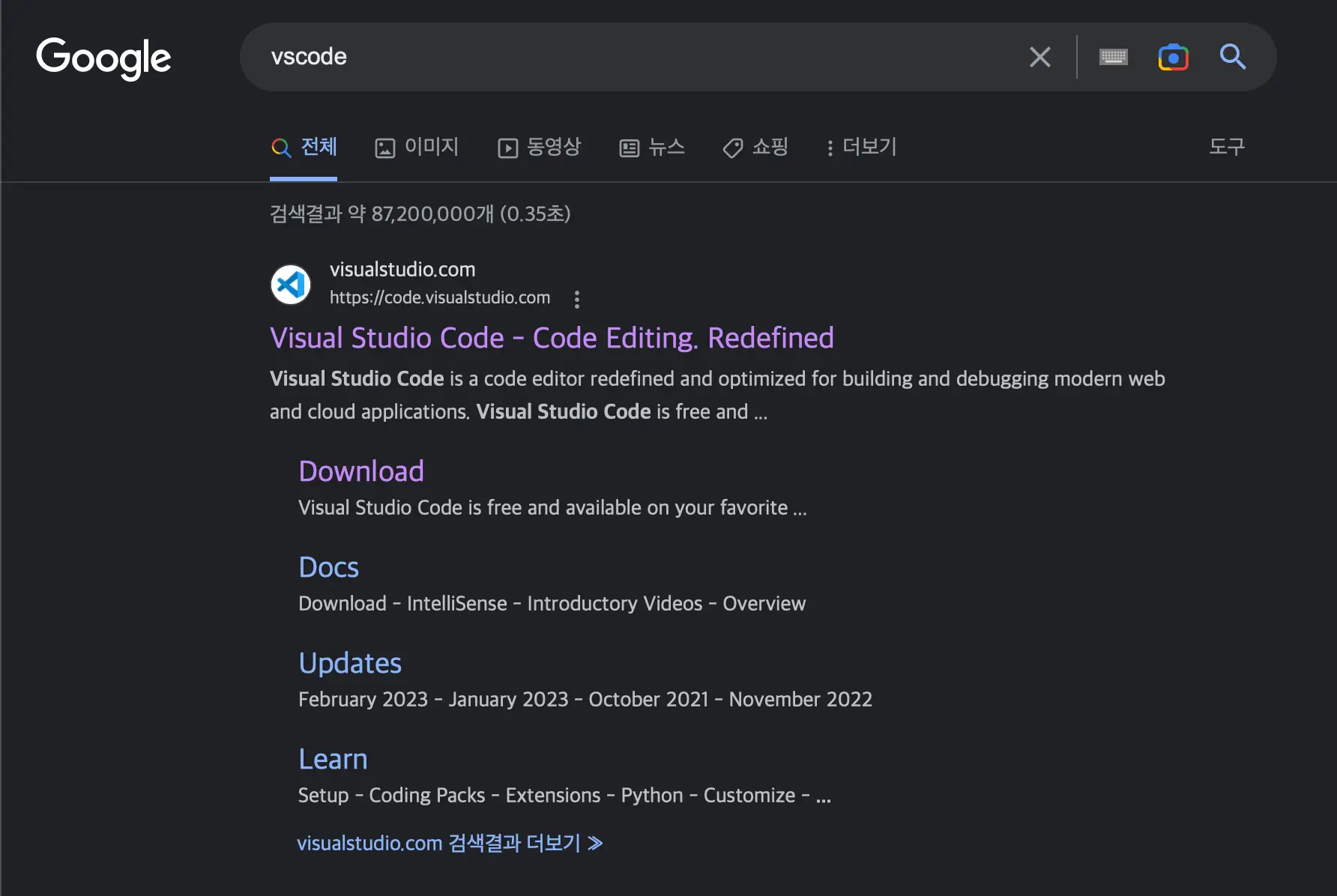Select the 전체 tab
Viewport: 1337px width, 896px height.
click(x=304, y=147)
